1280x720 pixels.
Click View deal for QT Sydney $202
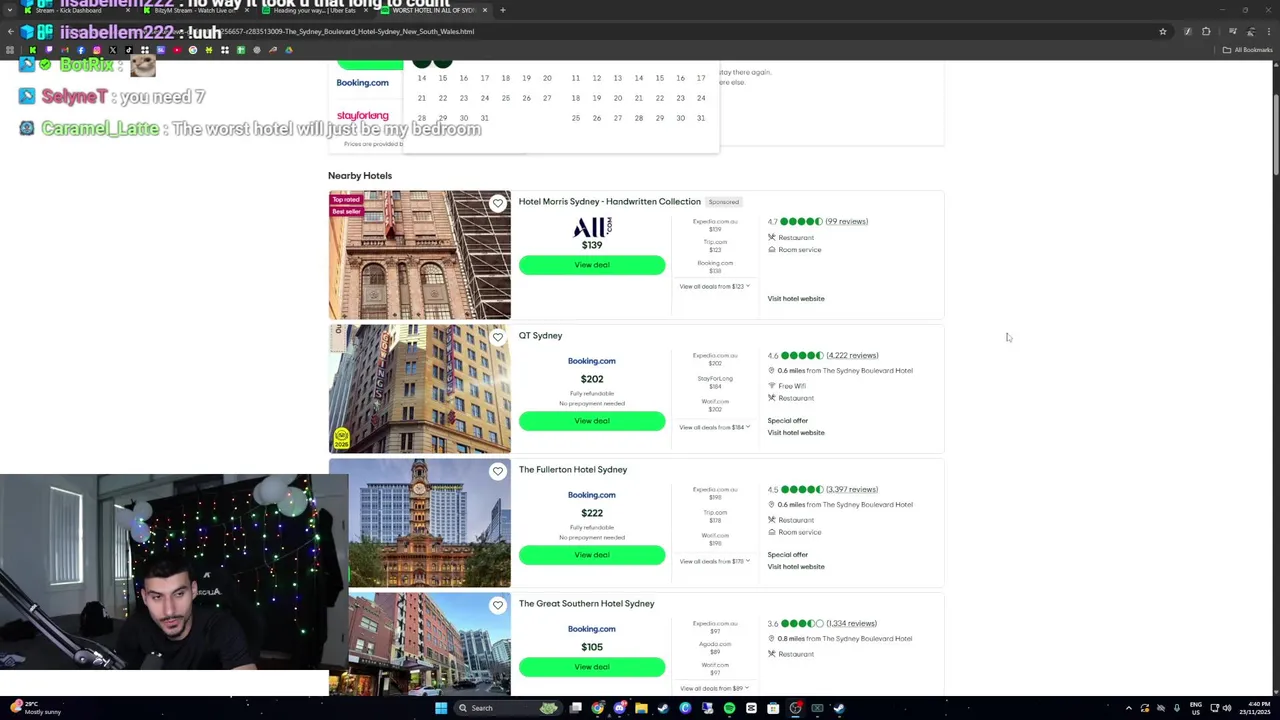pyautogui.click(x=592, y=421)
